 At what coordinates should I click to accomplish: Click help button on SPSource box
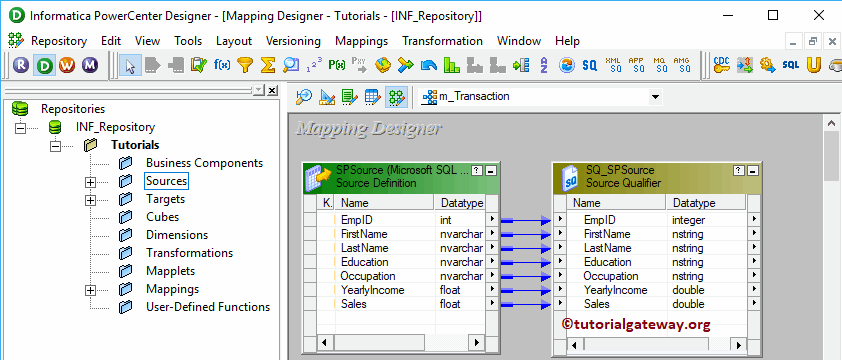(476, 170)
